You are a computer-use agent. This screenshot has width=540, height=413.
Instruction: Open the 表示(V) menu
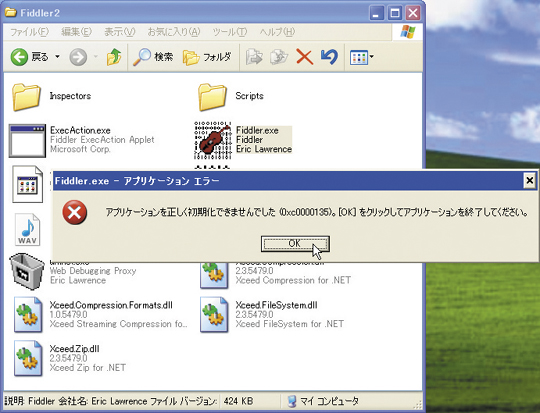[120, 32]
